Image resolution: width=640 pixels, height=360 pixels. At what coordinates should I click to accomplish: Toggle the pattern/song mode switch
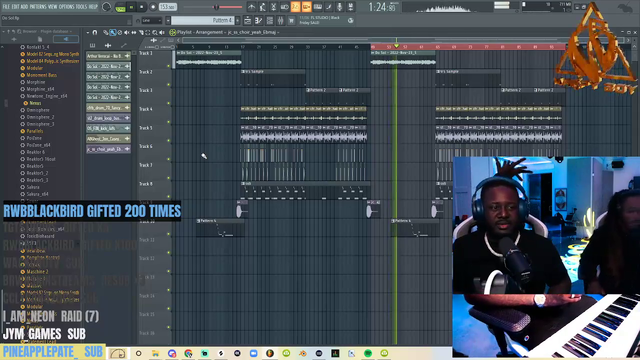[x=120, y=7]
